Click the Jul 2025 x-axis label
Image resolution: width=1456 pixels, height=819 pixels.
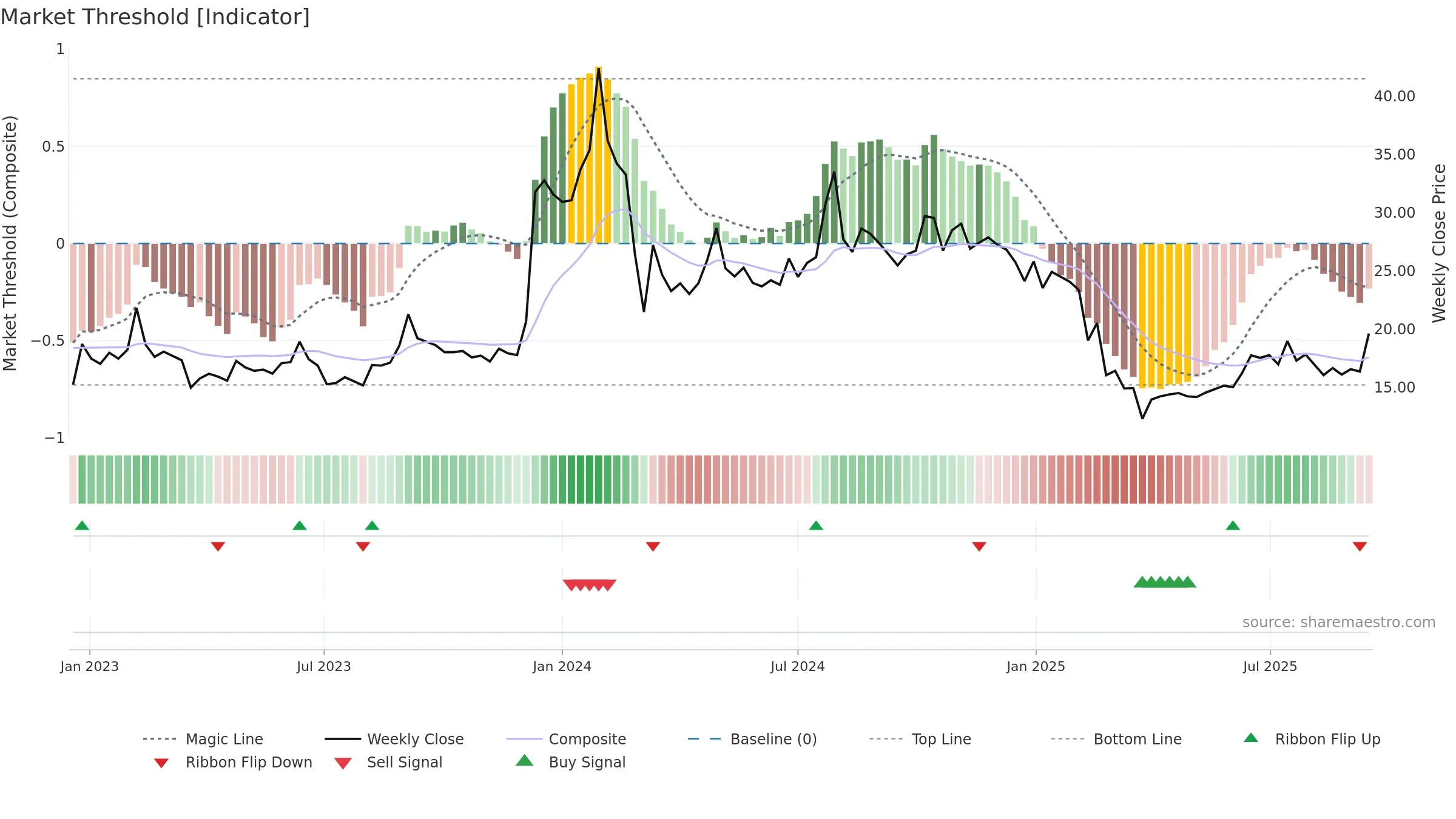(1270, 666)
